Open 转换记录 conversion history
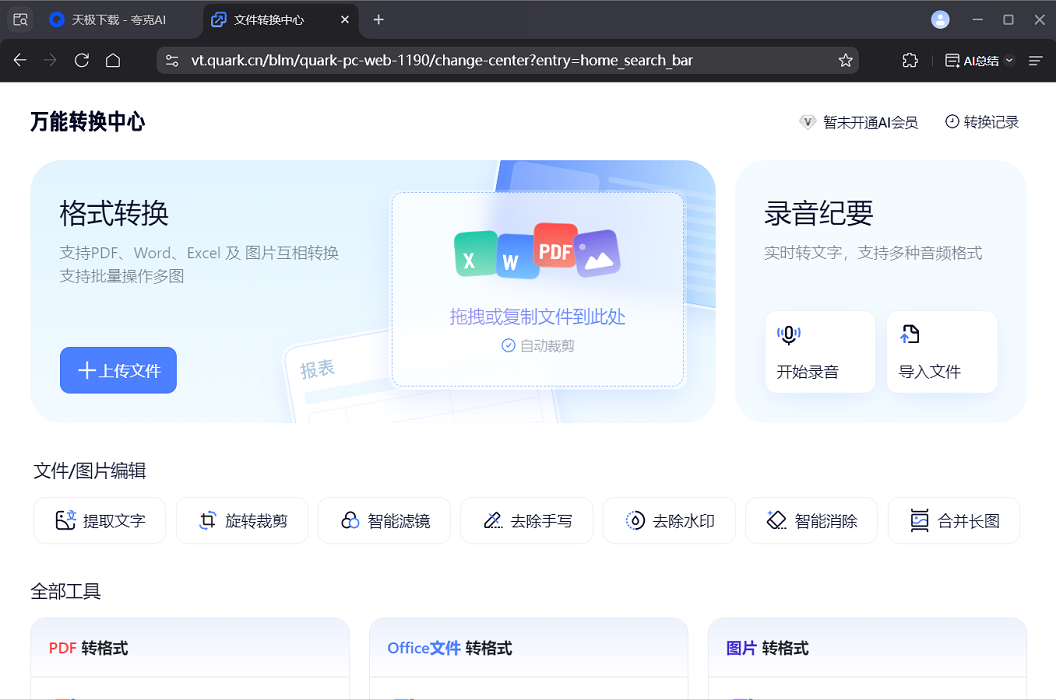This screenshot has height=700, width=1056. coord(981,121)
